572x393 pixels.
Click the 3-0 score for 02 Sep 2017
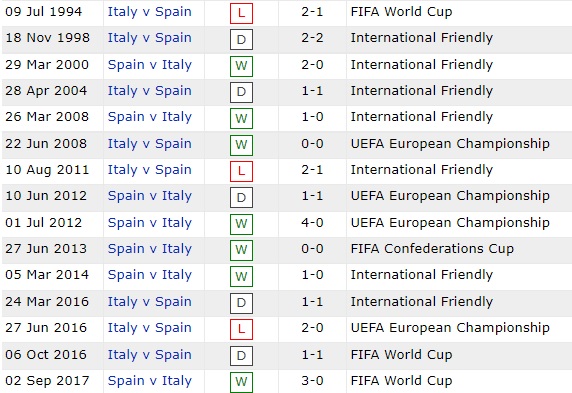tap(312, 381)
